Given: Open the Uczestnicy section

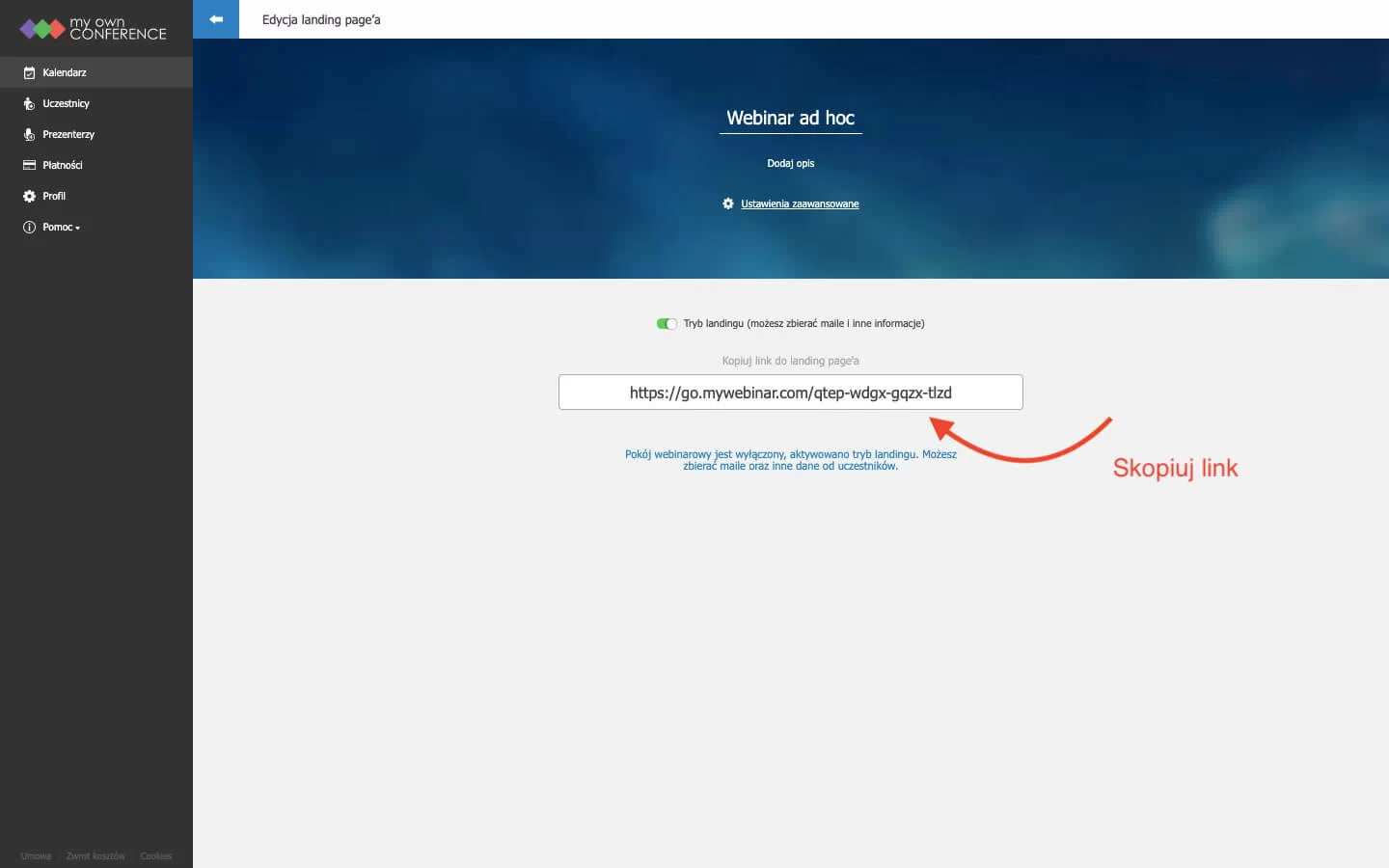Looking at the screenshot, I should [x=96, y=103].
